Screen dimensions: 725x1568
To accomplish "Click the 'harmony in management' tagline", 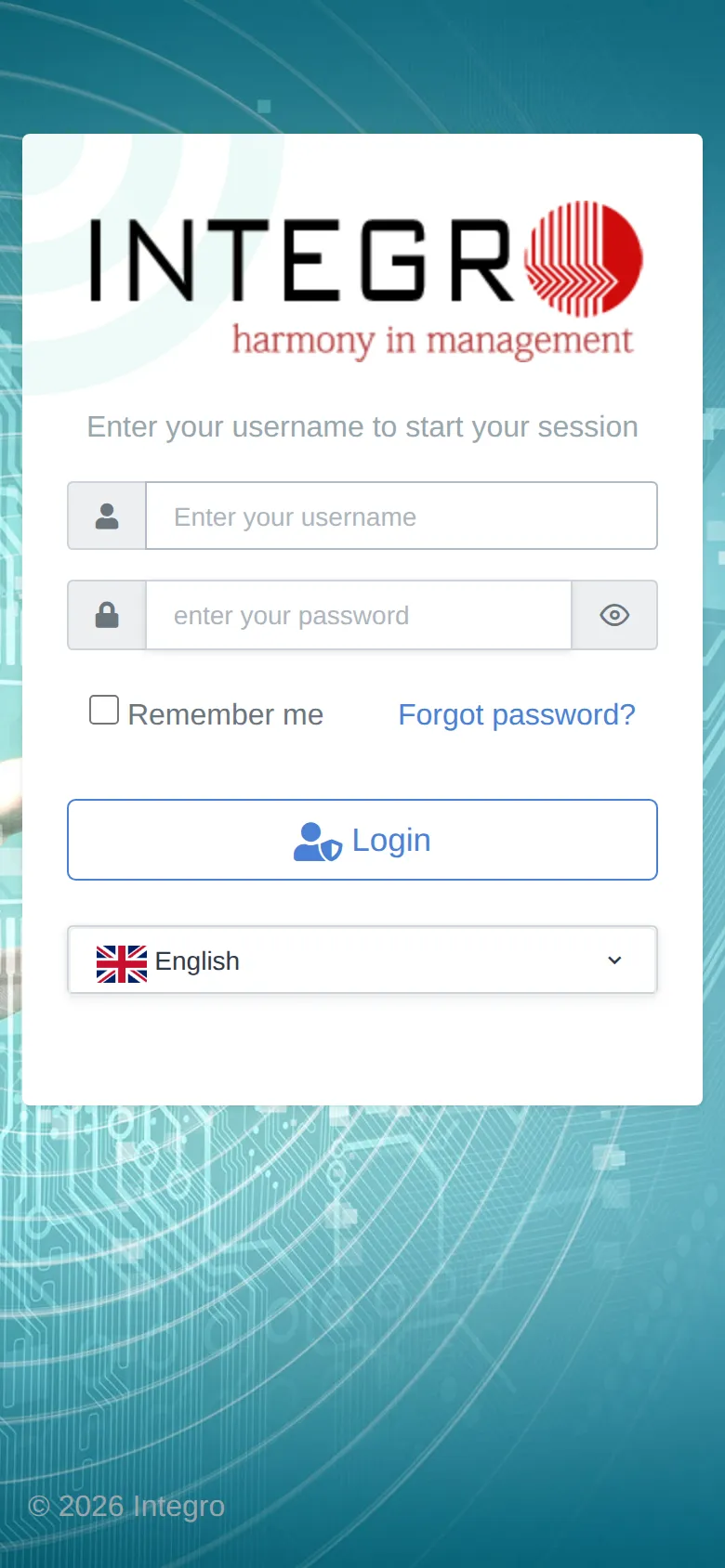I will click(432, 341).
